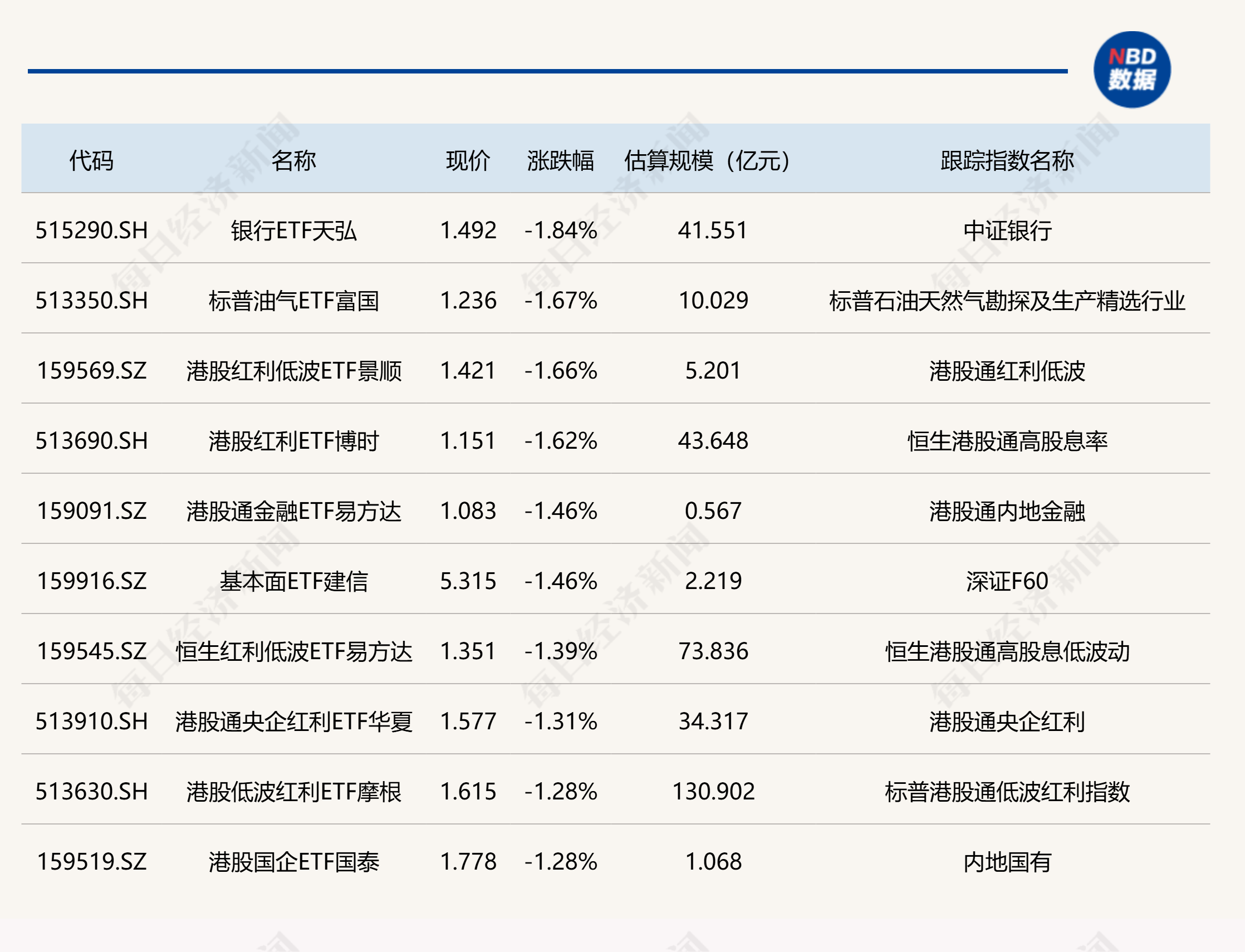Select code 513690.SH
1245x952 pixels.
tap(91, 441)
